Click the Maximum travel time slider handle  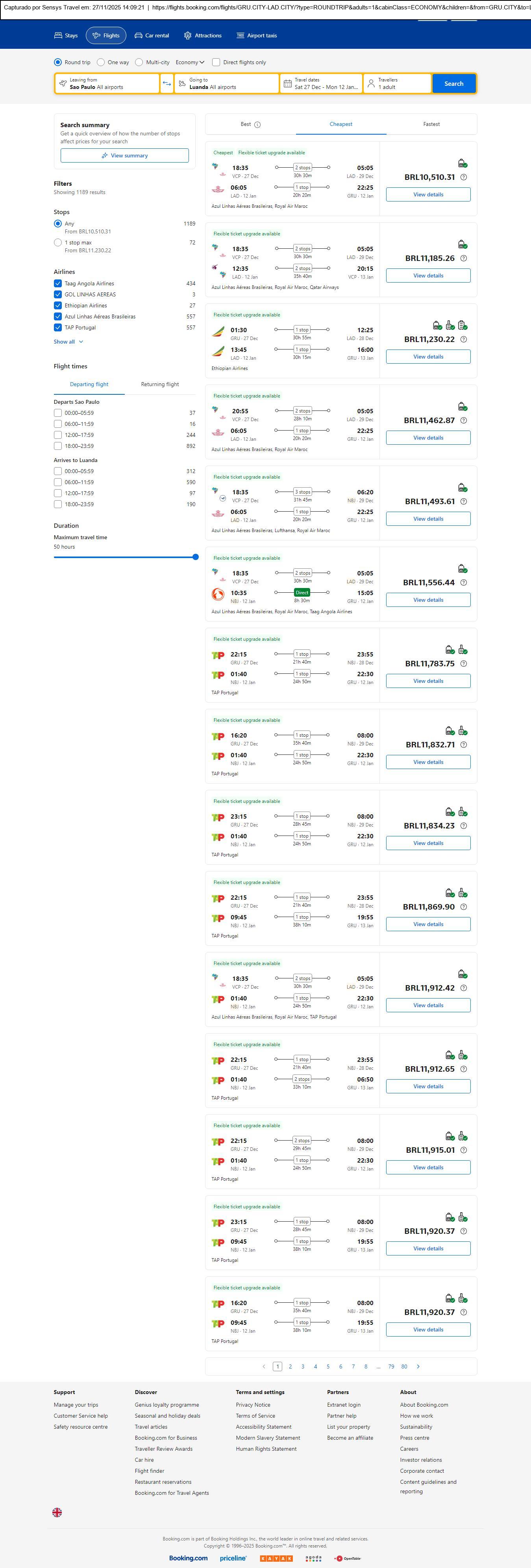pos(196,557)
